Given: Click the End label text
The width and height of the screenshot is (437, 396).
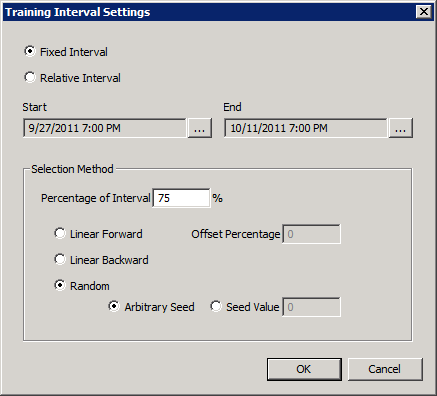Looking at the screenshot, I should coord(232,107).
